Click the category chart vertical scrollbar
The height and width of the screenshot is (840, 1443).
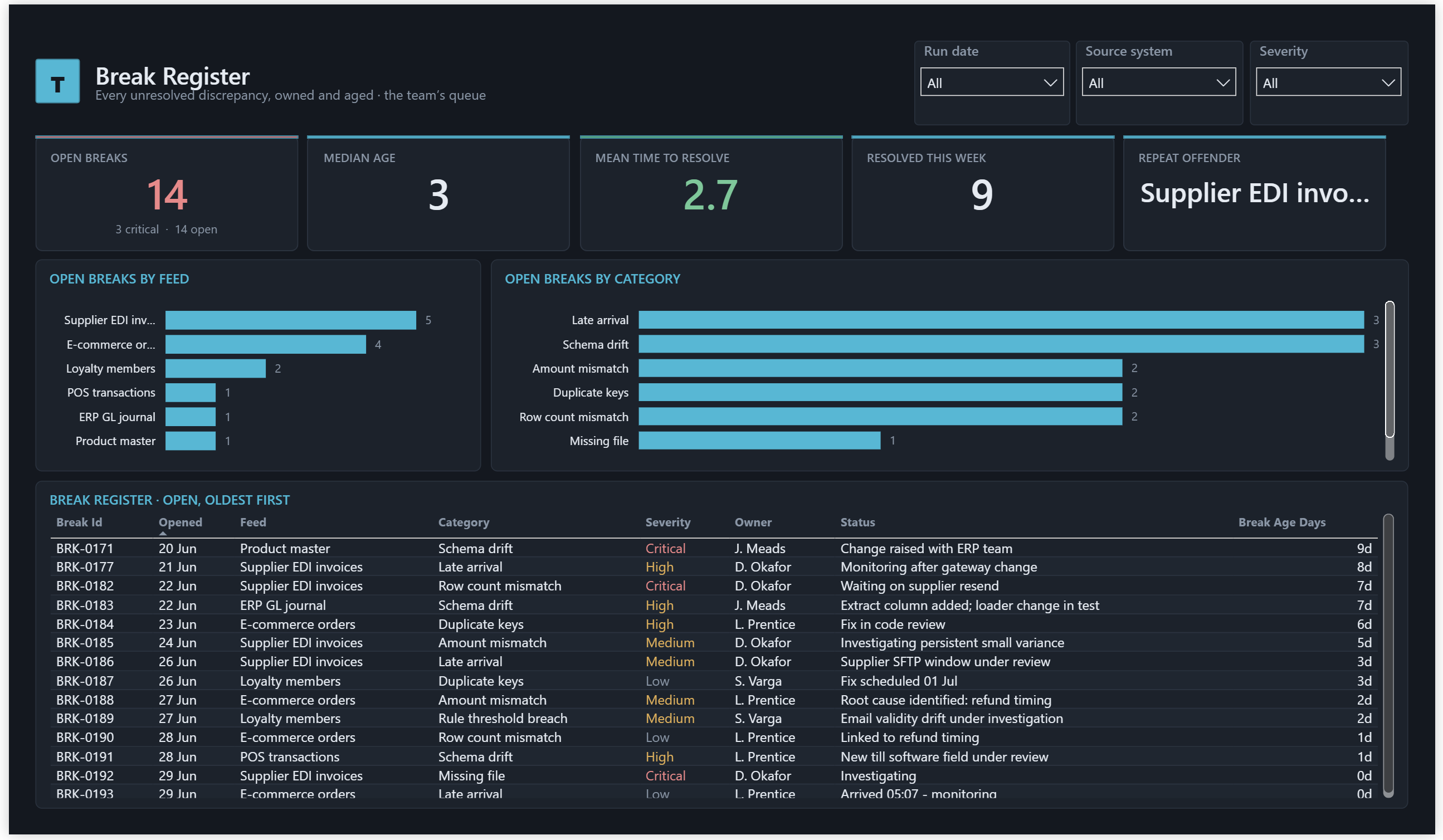(x=1389, y=370)
